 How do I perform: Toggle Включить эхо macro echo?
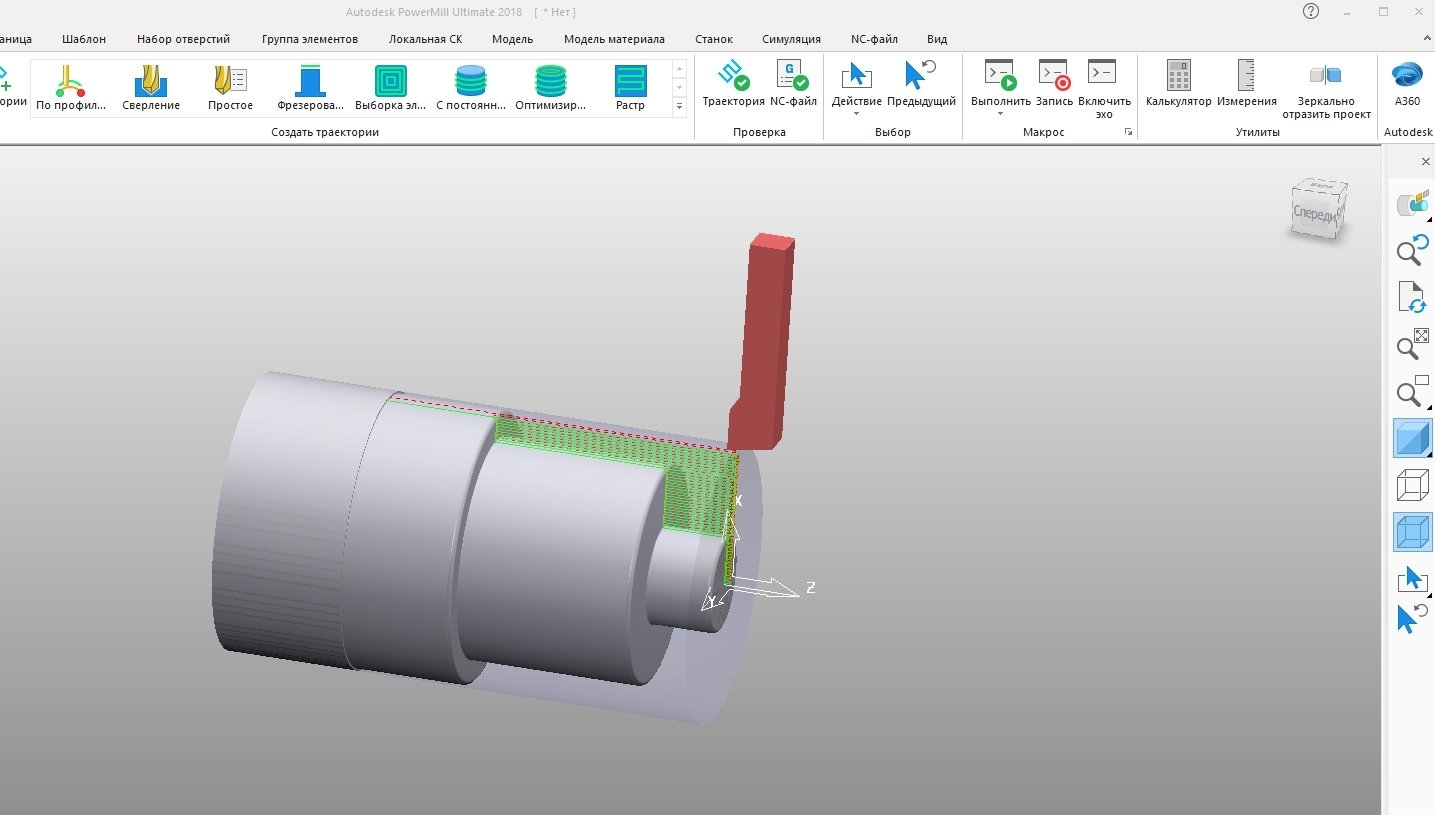click(1103, 87)
